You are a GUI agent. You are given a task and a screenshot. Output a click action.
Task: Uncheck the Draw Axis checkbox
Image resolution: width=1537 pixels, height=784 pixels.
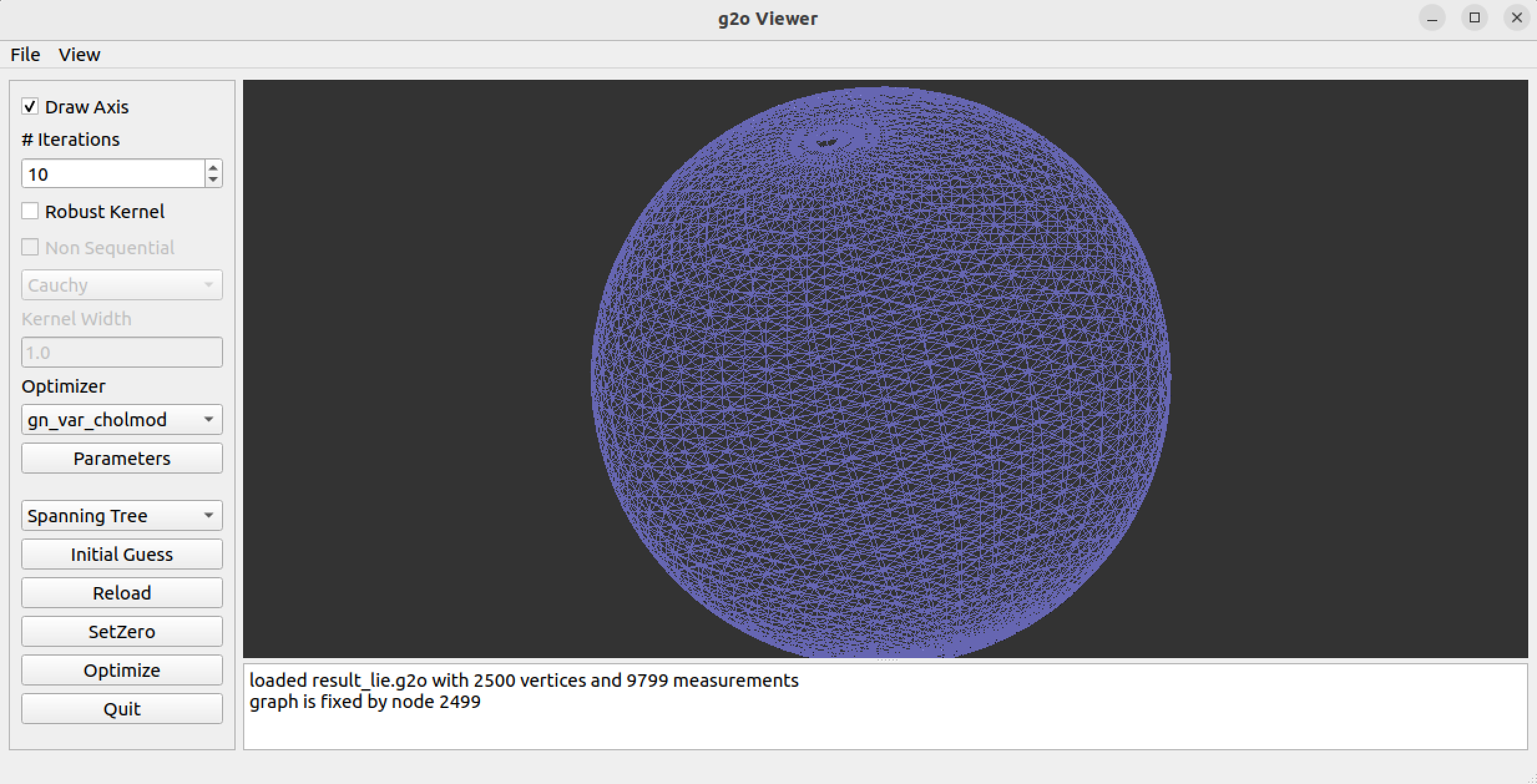tap(30, 107)
